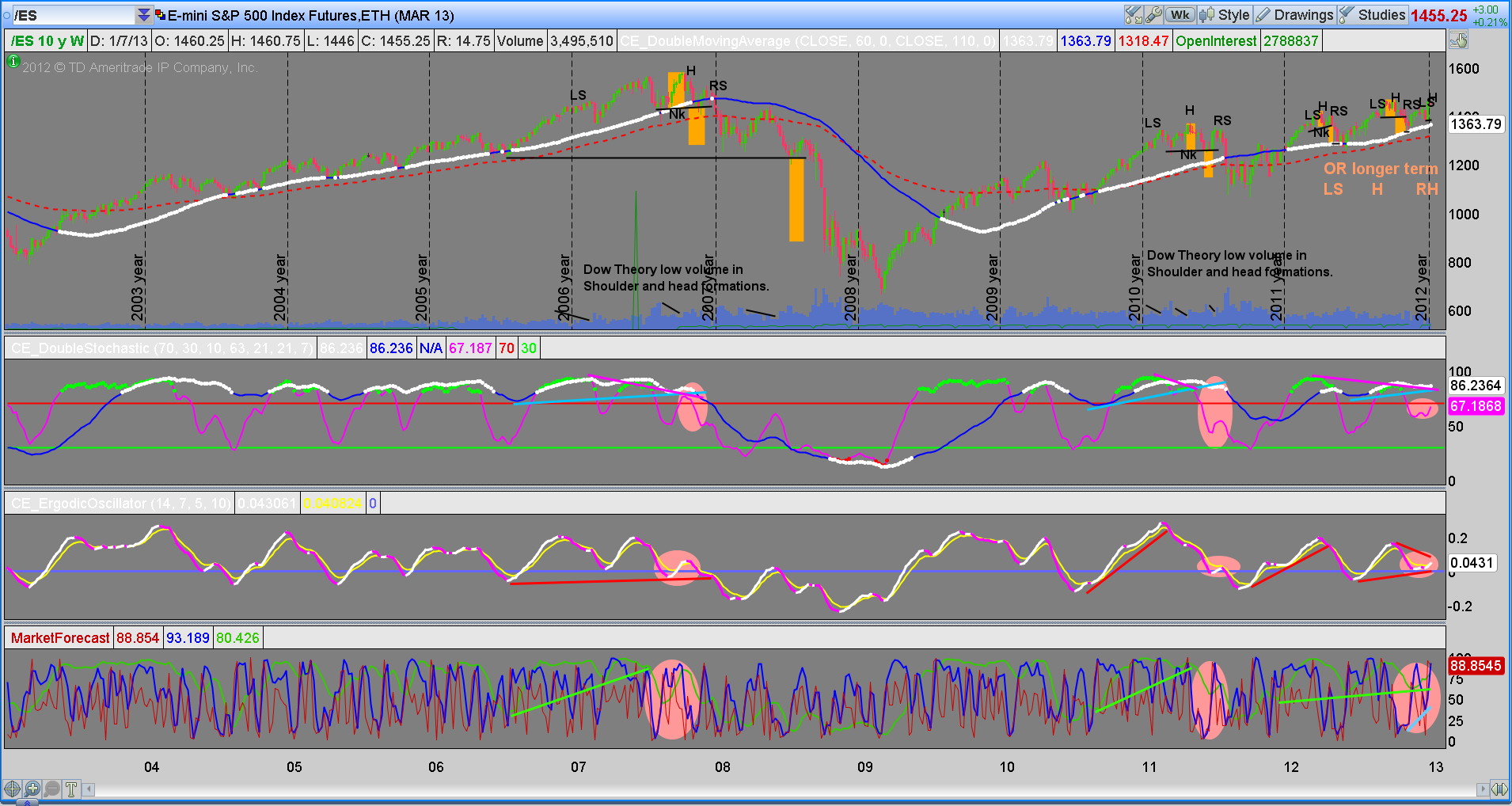Click the '13' time axis label
The height and width of the screenshot is (806, 1512).
(x=1435, y=766)
